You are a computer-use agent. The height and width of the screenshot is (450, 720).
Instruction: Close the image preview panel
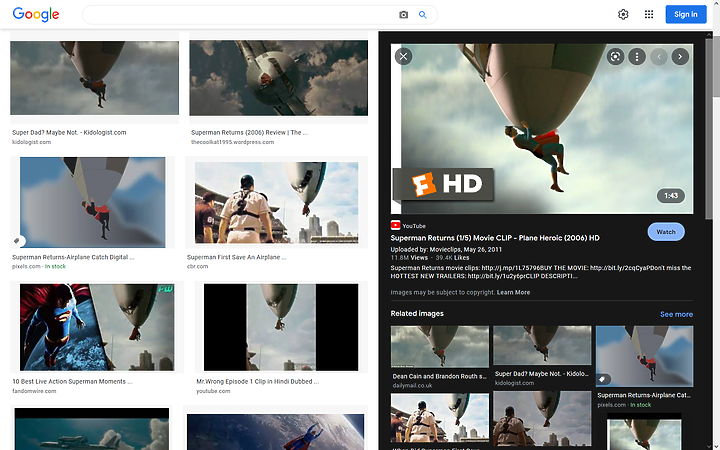403,56
